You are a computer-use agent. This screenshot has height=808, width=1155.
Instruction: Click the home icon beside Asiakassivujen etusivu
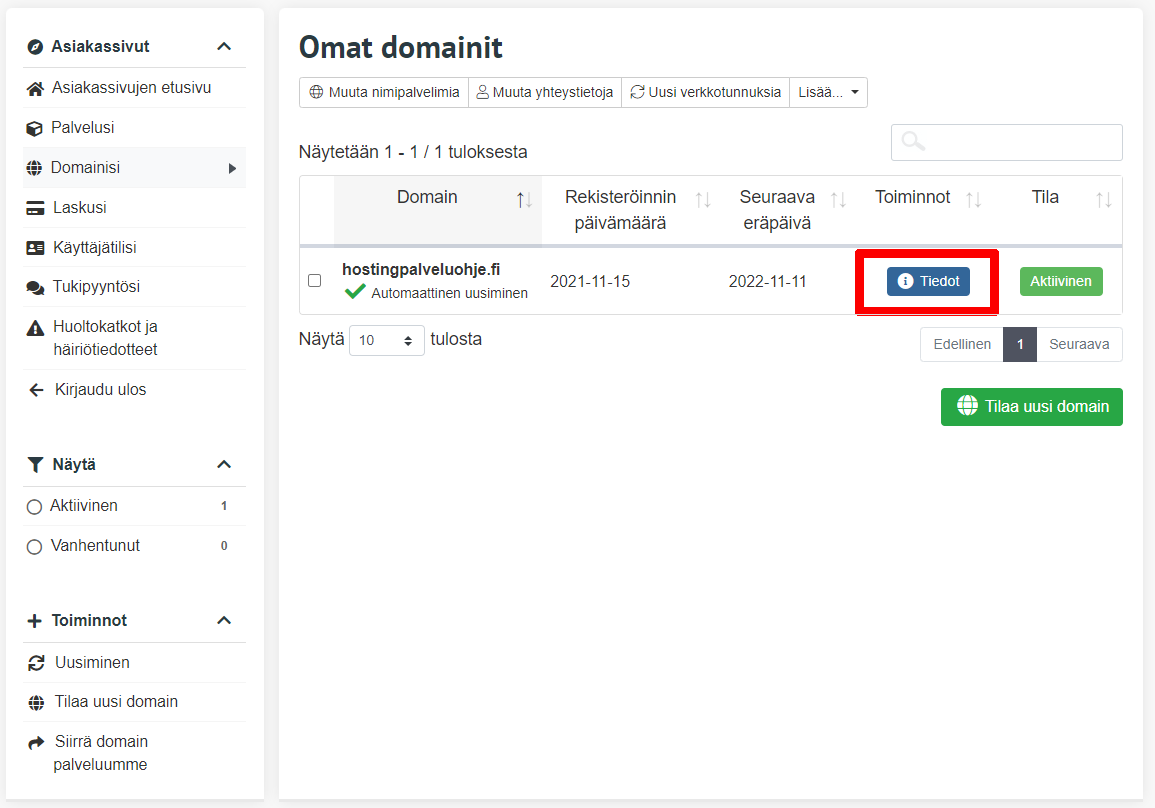coord(35,88)
